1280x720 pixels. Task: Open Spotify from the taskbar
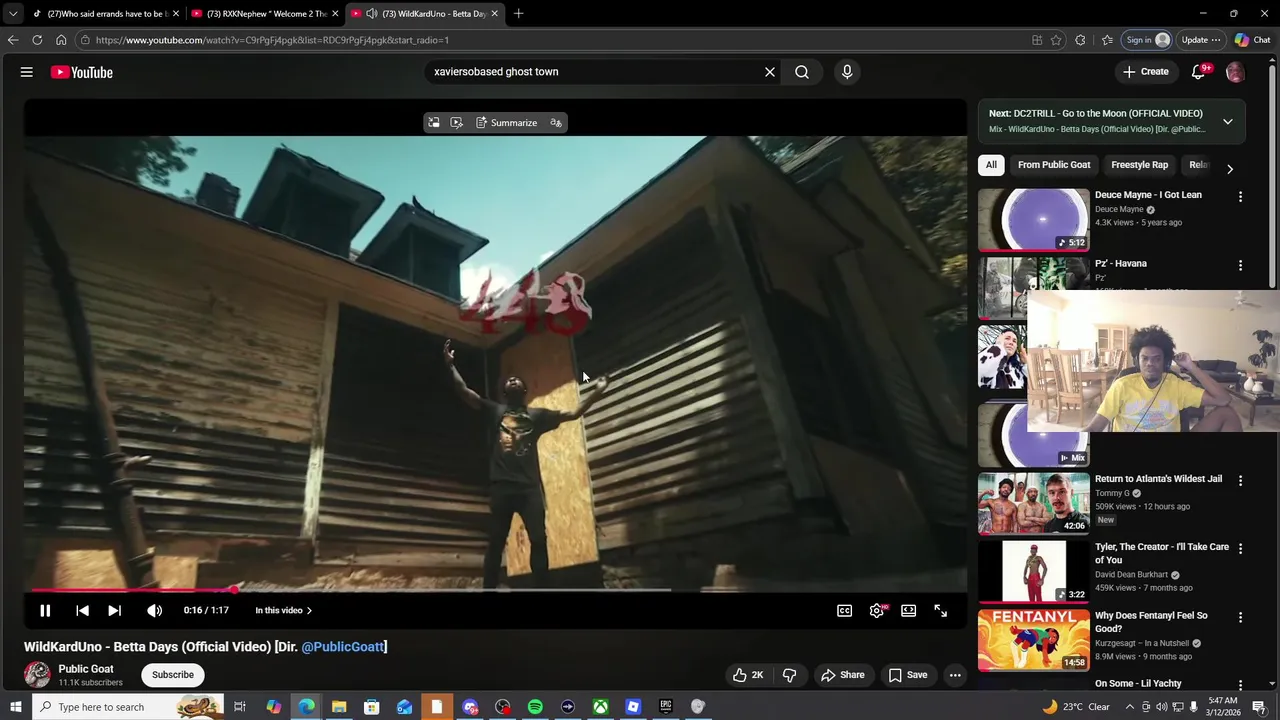535,707
